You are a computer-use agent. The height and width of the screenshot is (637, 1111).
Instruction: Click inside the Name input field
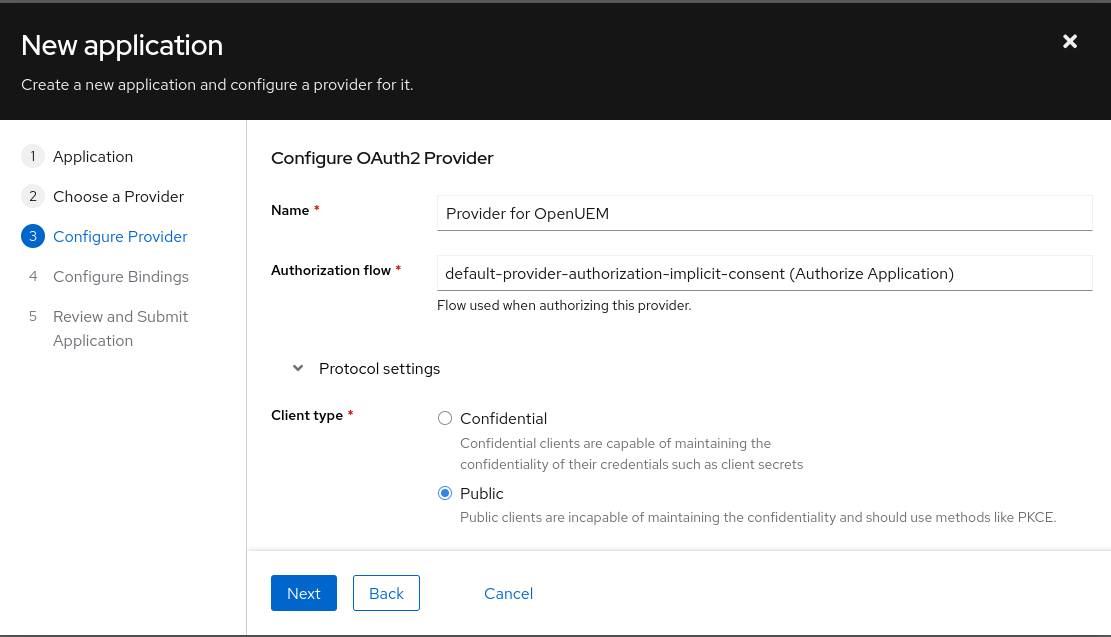click(764, 213)
